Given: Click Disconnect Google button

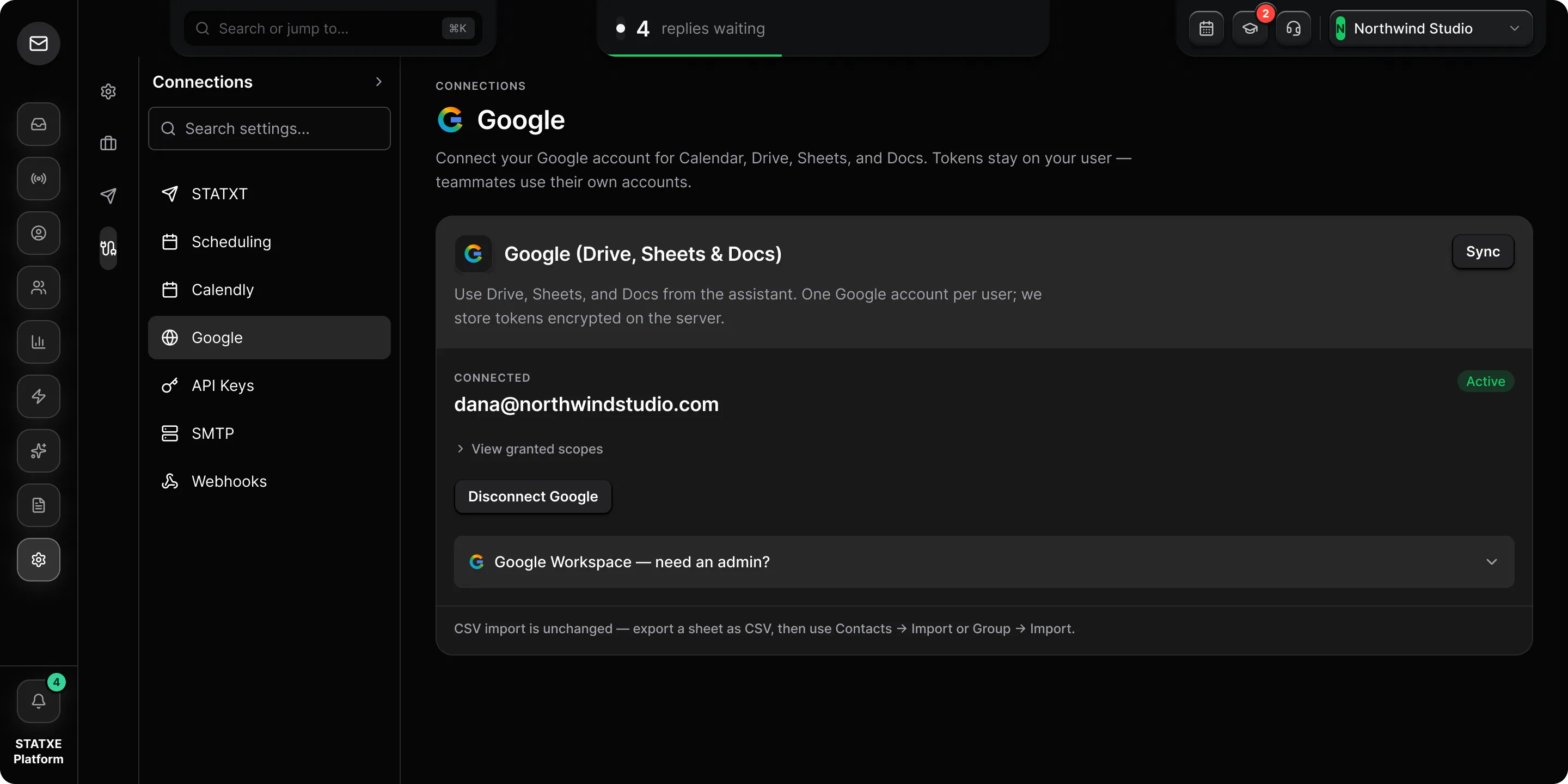Looking at the screenshot, I should point(532,497).
